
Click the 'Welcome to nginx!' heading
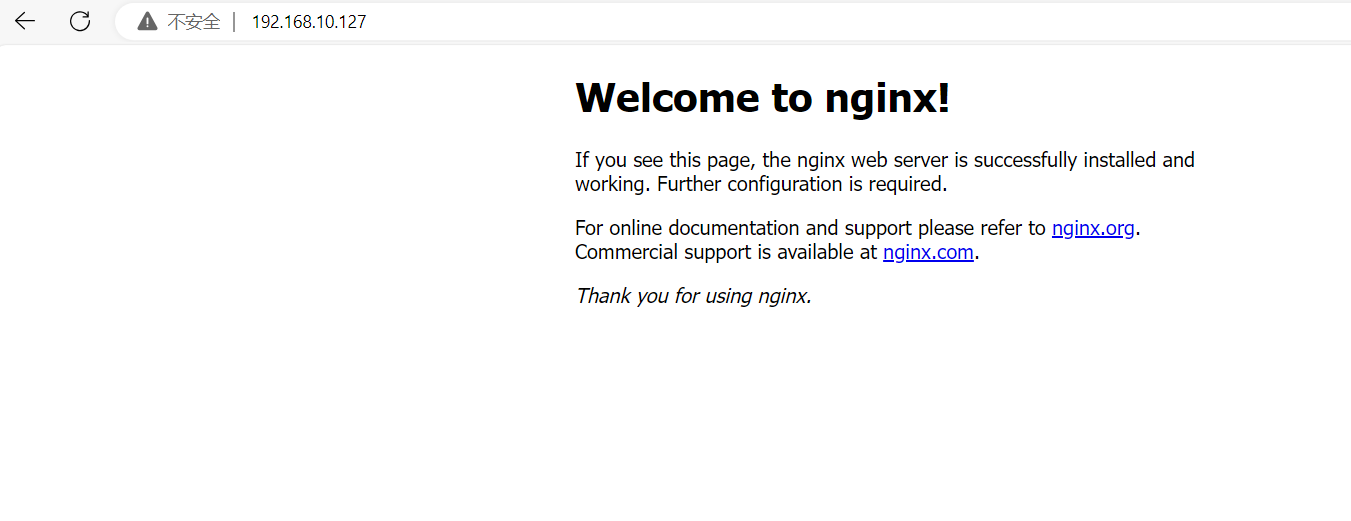tap(762, 98)
